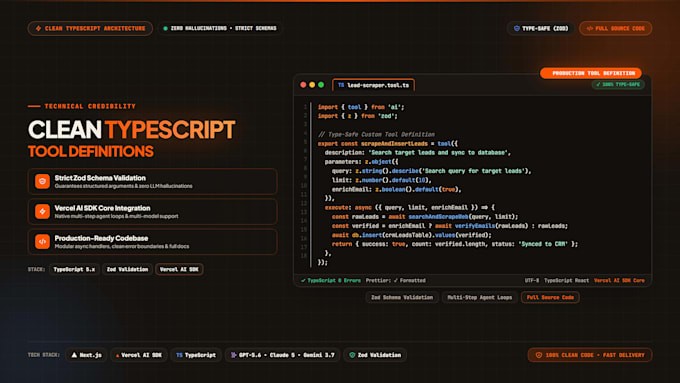Click the Full Source Code chip below editor
Viewport: 680px width, 383px height.
(x=550, y=297)
